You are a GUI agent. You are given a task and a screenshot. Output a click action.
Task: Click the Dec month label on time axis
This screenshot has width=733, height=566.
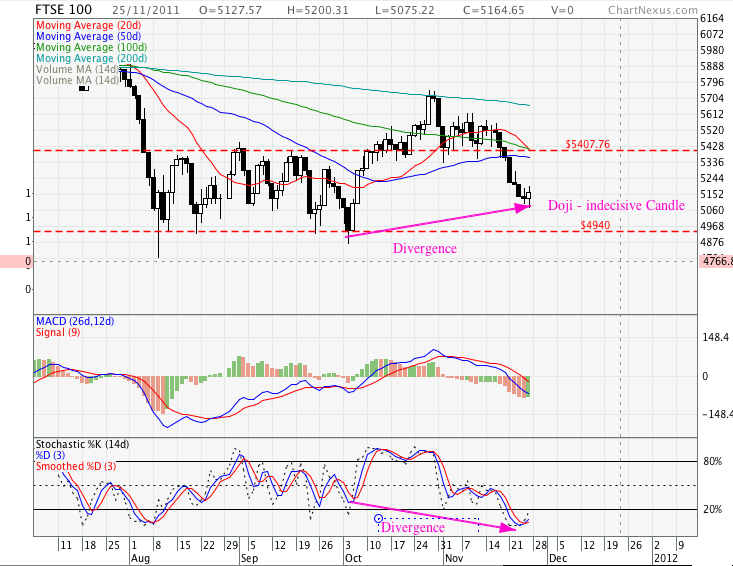click(558, 558)
